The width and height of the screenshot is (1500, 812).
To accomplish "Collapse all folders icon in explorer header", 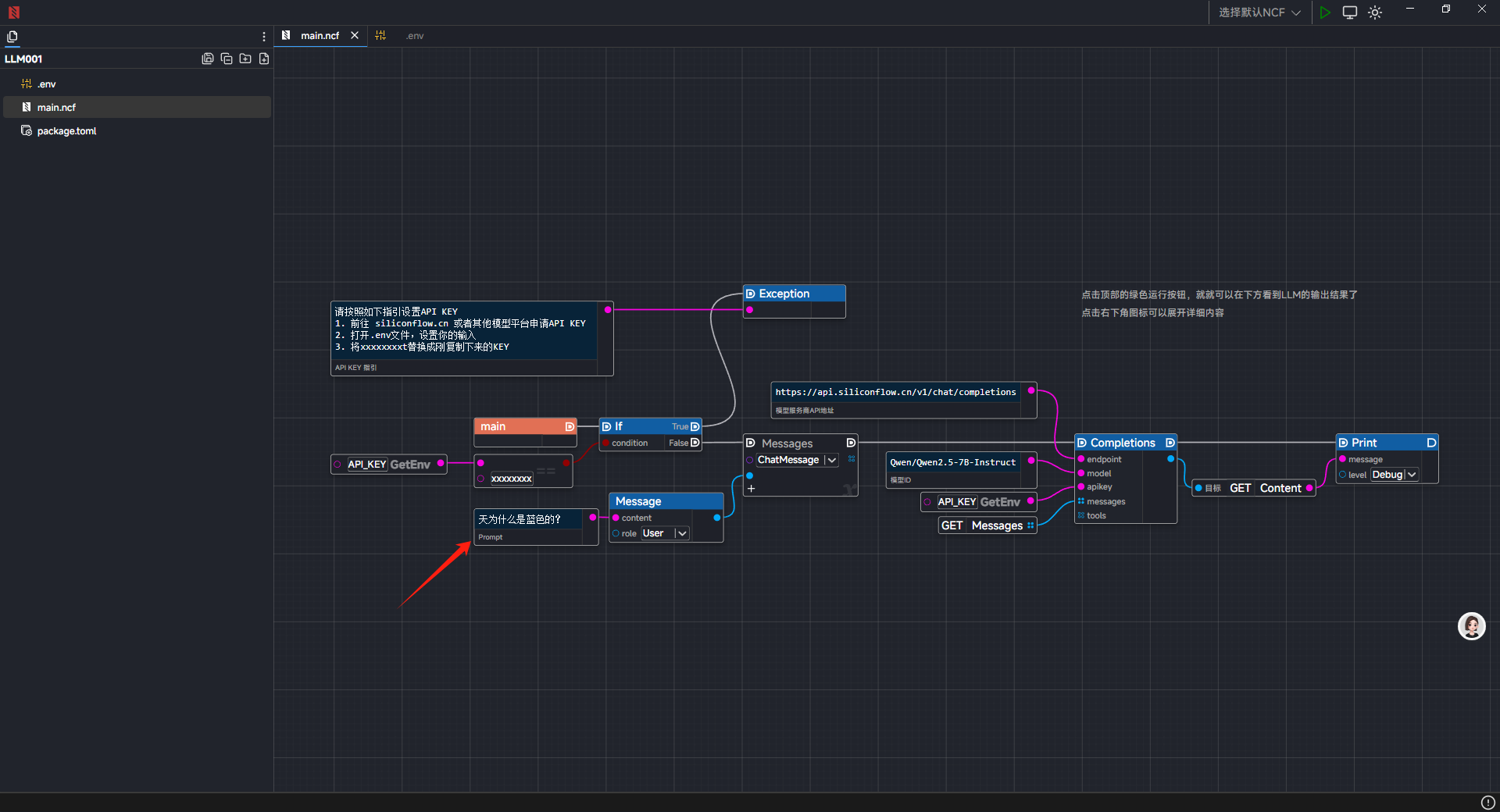I will [x=227, y=59].
